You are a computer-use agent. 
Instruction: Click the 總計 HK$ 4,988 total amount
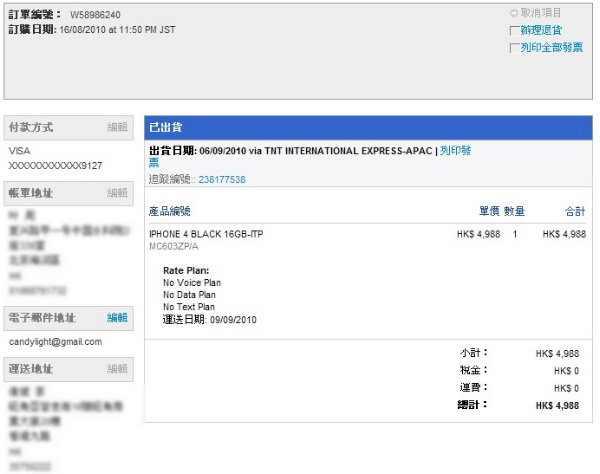pyautogui.click(x=557, y=406)
